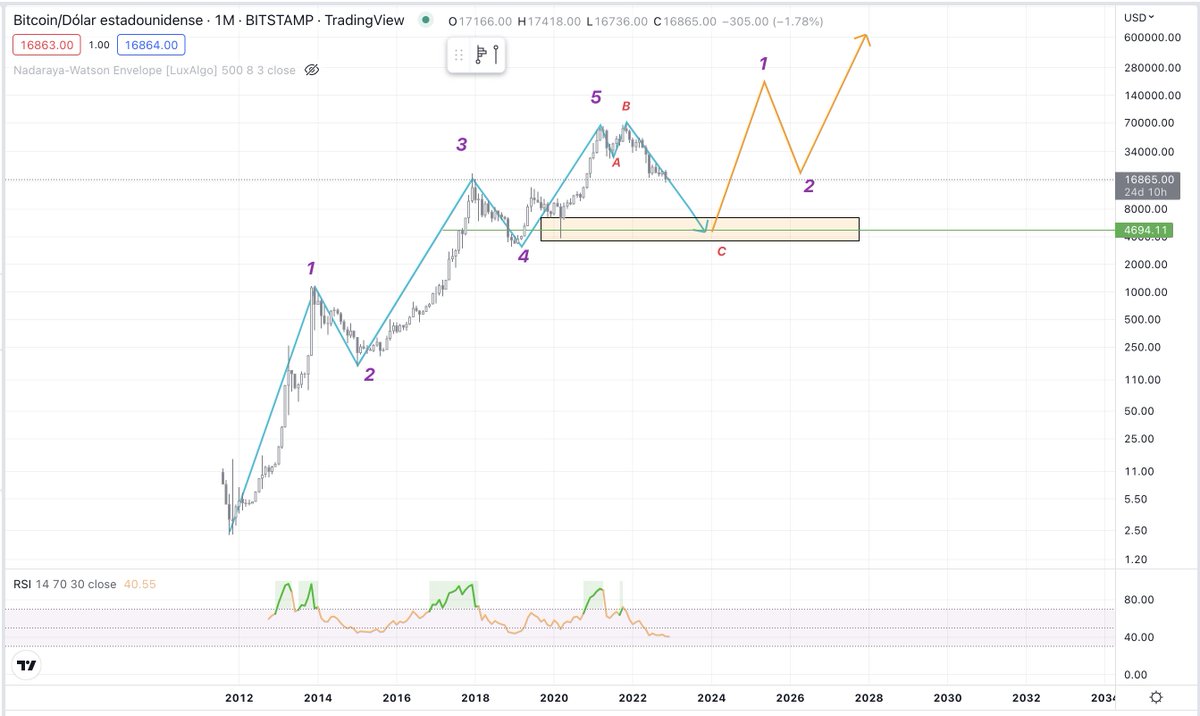Select the vertical line pin tool icon
The image size is (1200, 716).
(x=495, y=54)
